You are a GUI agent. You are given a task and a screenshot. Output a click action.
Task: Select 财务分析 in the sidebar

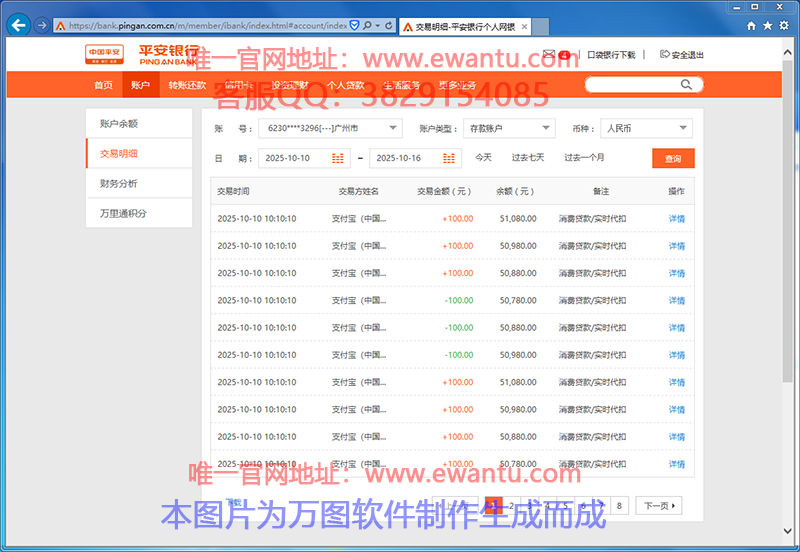point(139,183)
